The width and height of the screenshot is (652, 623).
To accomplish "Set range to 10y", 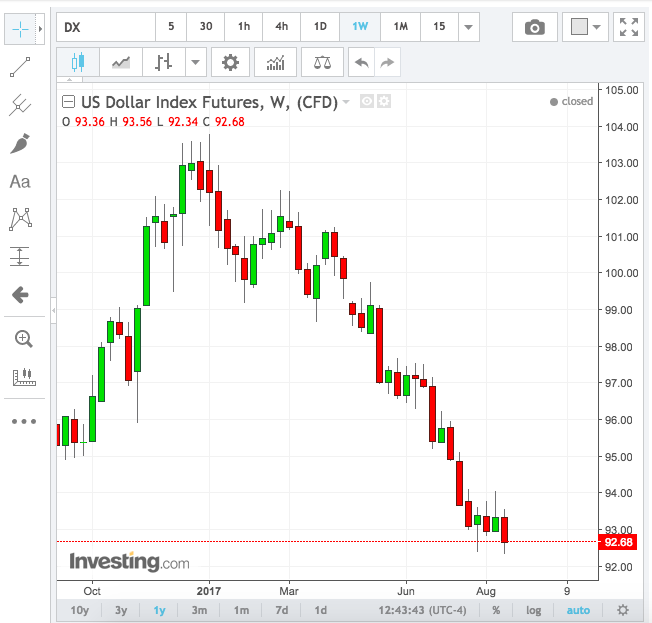I will tap(79, 610).
